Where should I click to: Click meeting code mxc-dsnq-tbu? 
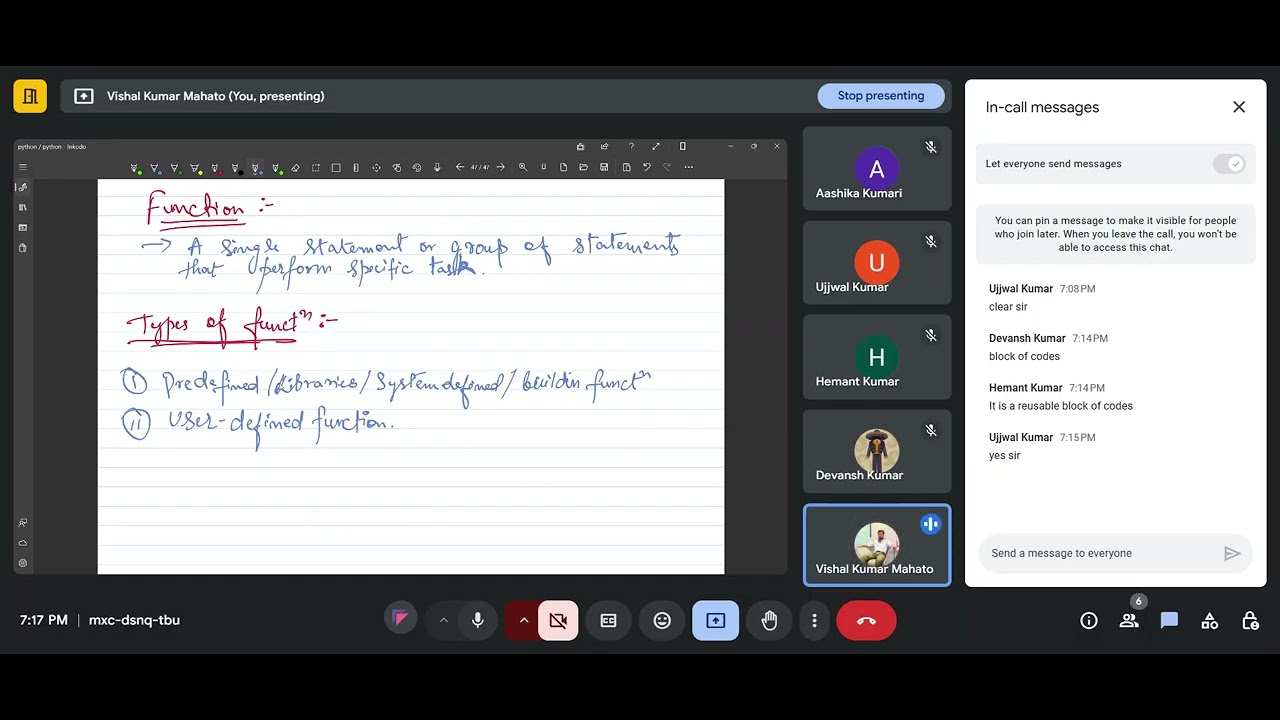click(134, 620)
